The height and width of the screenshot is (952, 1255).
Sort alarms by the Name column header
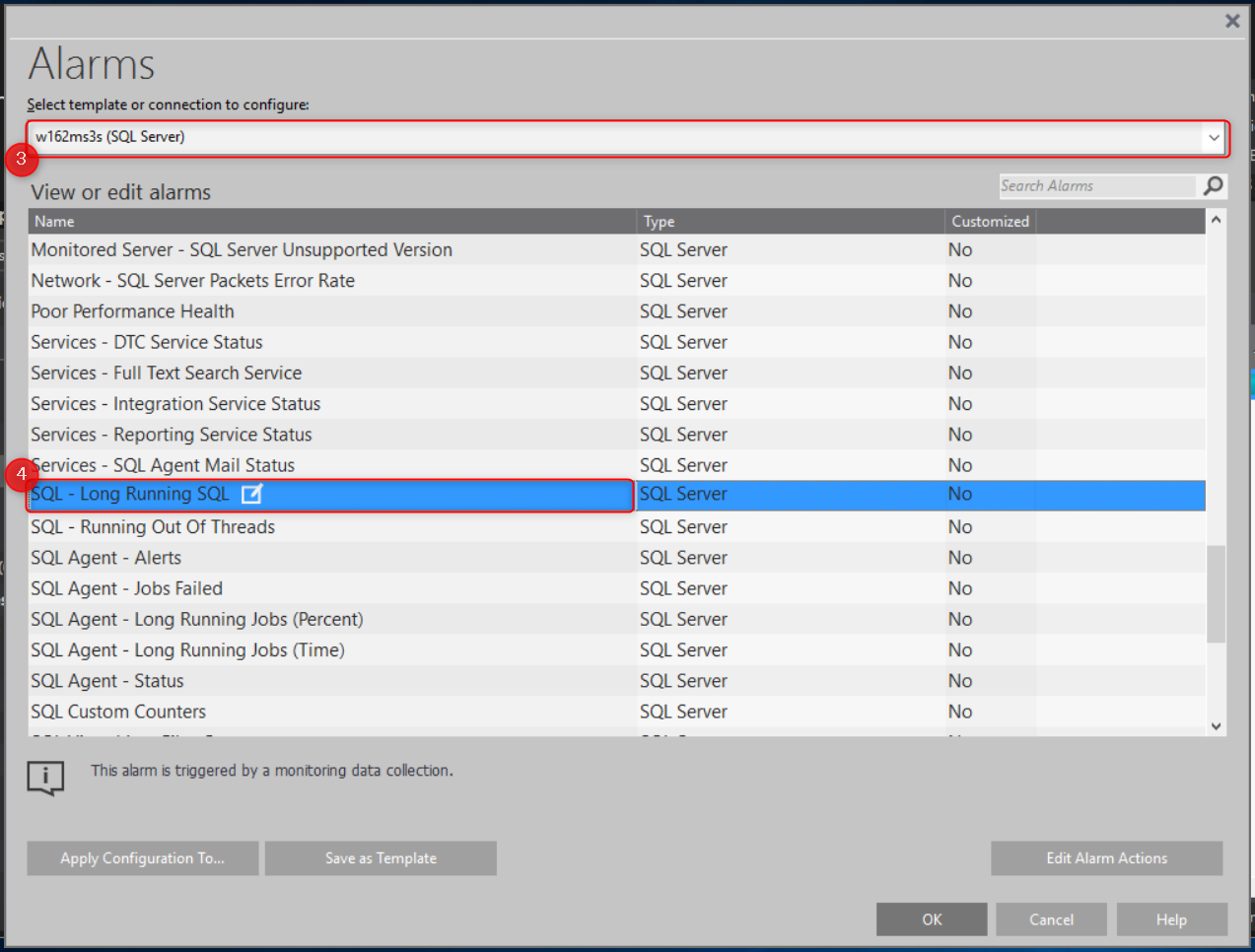click(54, 221)
